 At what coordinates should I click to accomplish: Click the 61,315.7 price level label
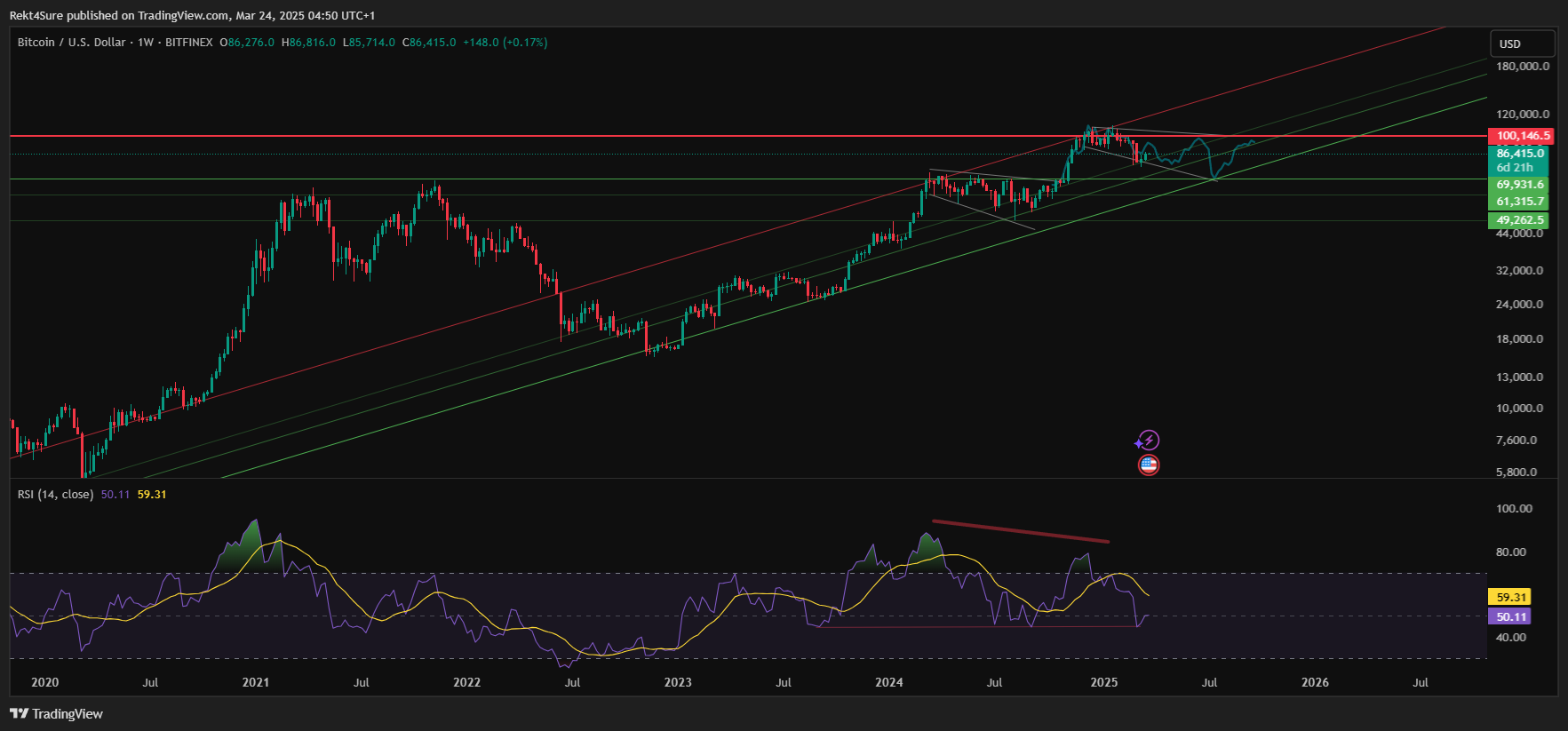(1519, 202)
